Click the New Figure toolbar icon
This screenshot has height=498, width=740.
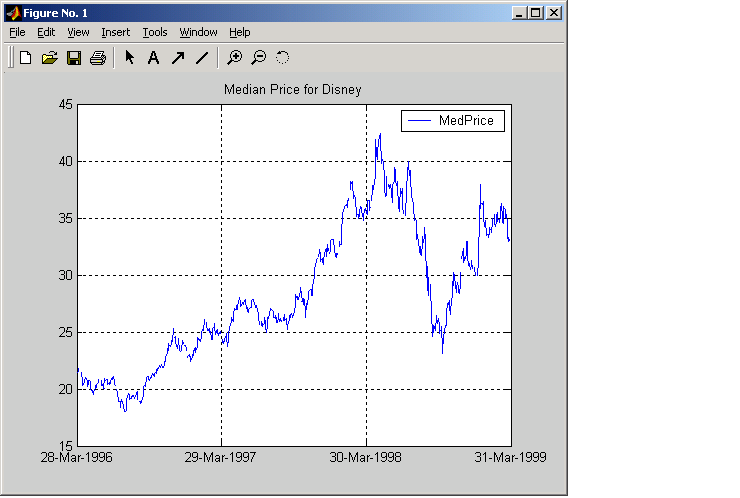click(x=26, y=58)
